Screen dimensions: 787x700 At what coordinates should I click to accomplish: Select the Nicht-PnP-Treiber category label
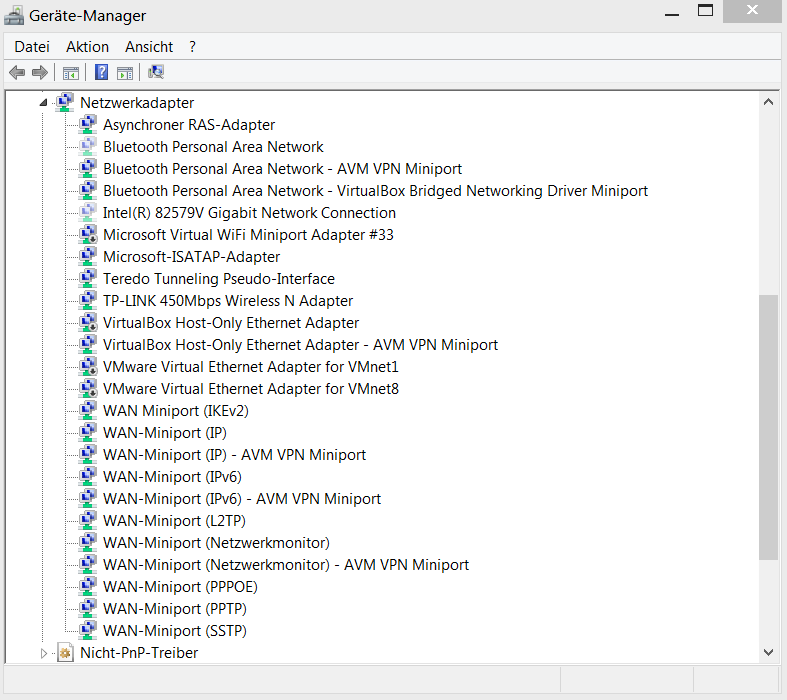139,653
